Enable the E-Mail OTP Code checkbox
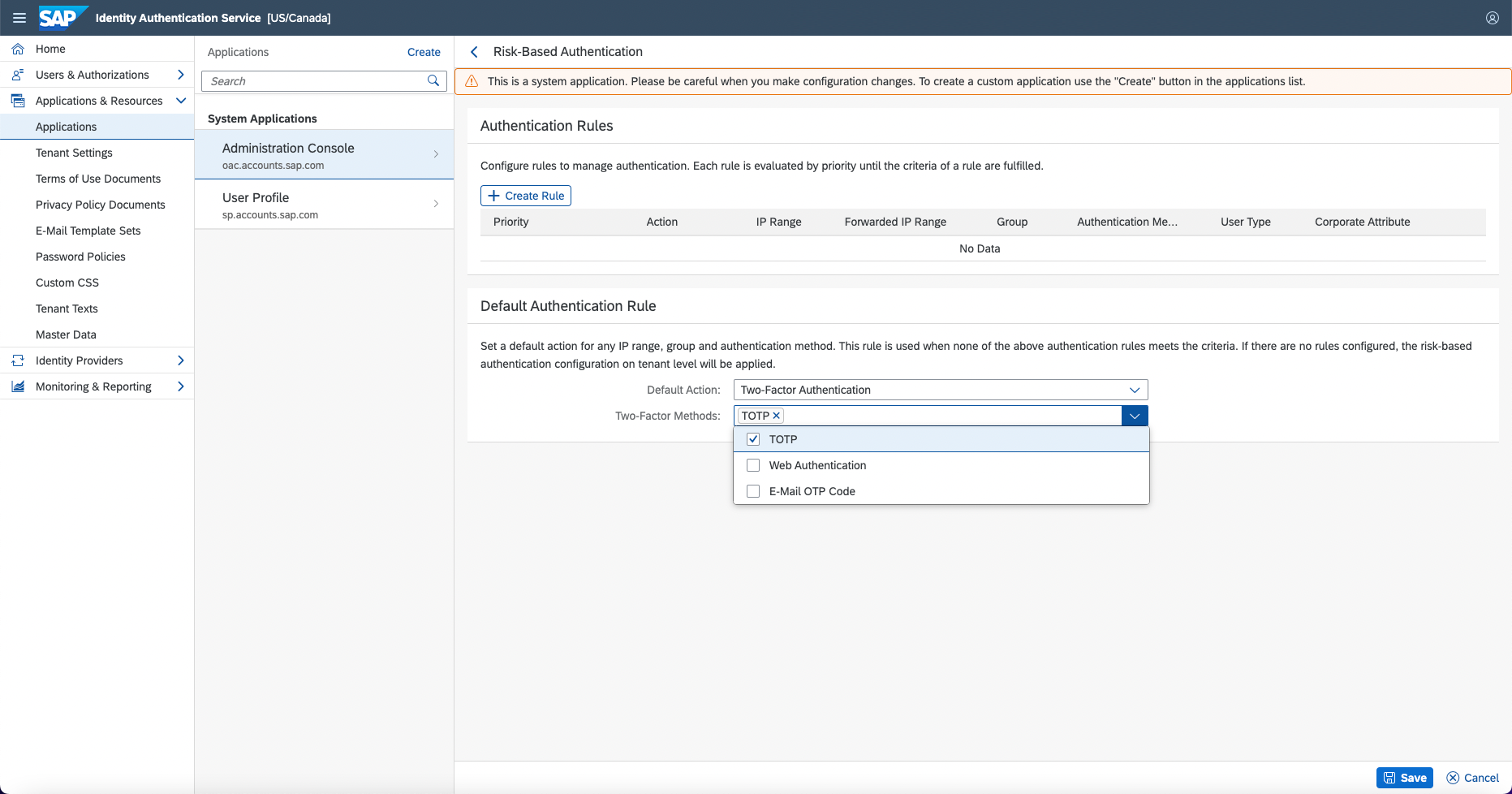1512x794 pixels. (753, 491)
